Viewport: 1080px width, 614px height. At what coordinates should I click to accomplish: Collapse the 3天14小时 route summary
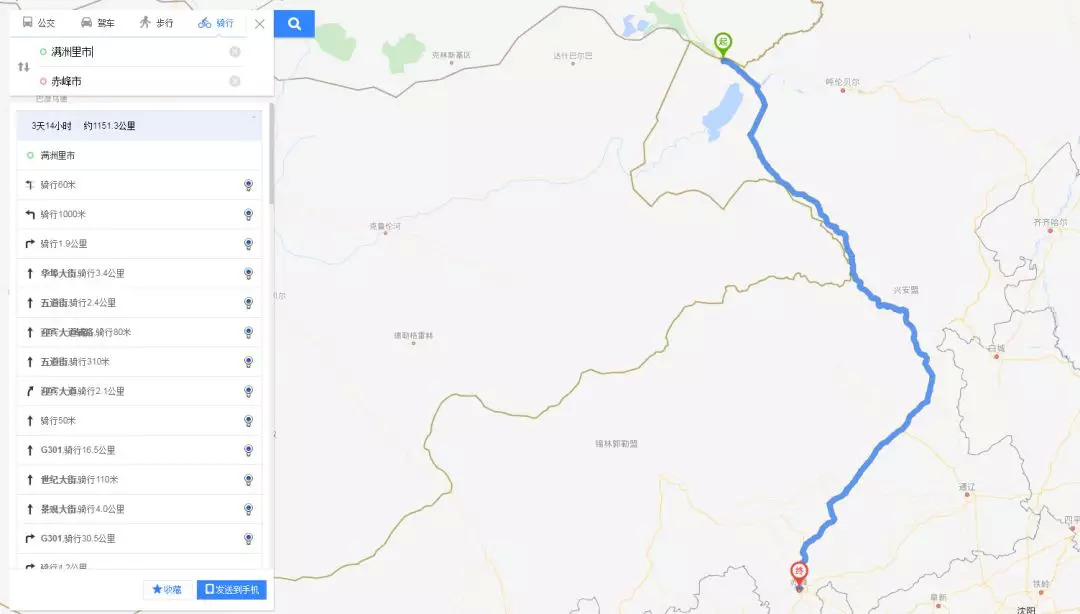coord(253,117)
